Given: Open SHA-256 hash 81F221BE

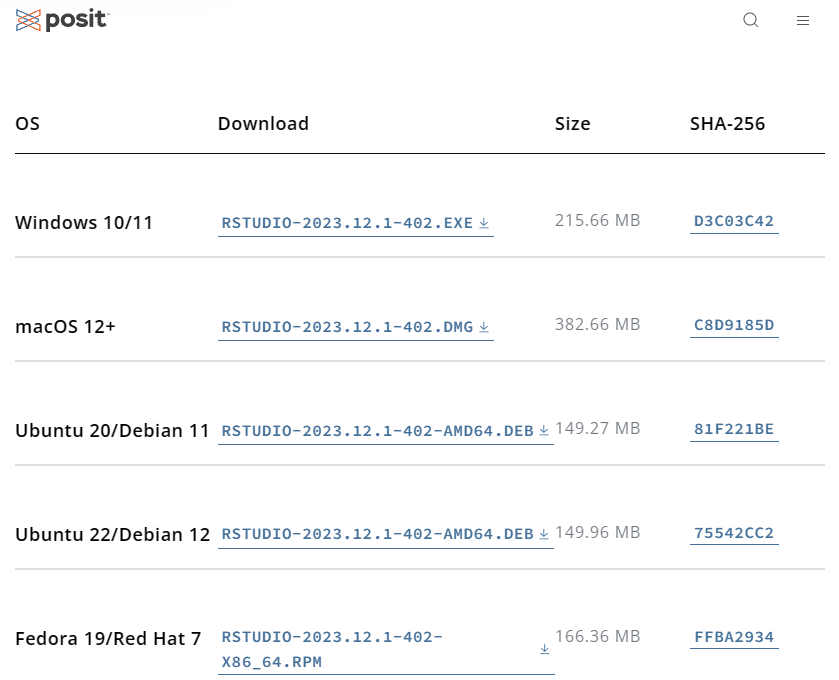Looking at the screenshot, I should coord(734,429).
